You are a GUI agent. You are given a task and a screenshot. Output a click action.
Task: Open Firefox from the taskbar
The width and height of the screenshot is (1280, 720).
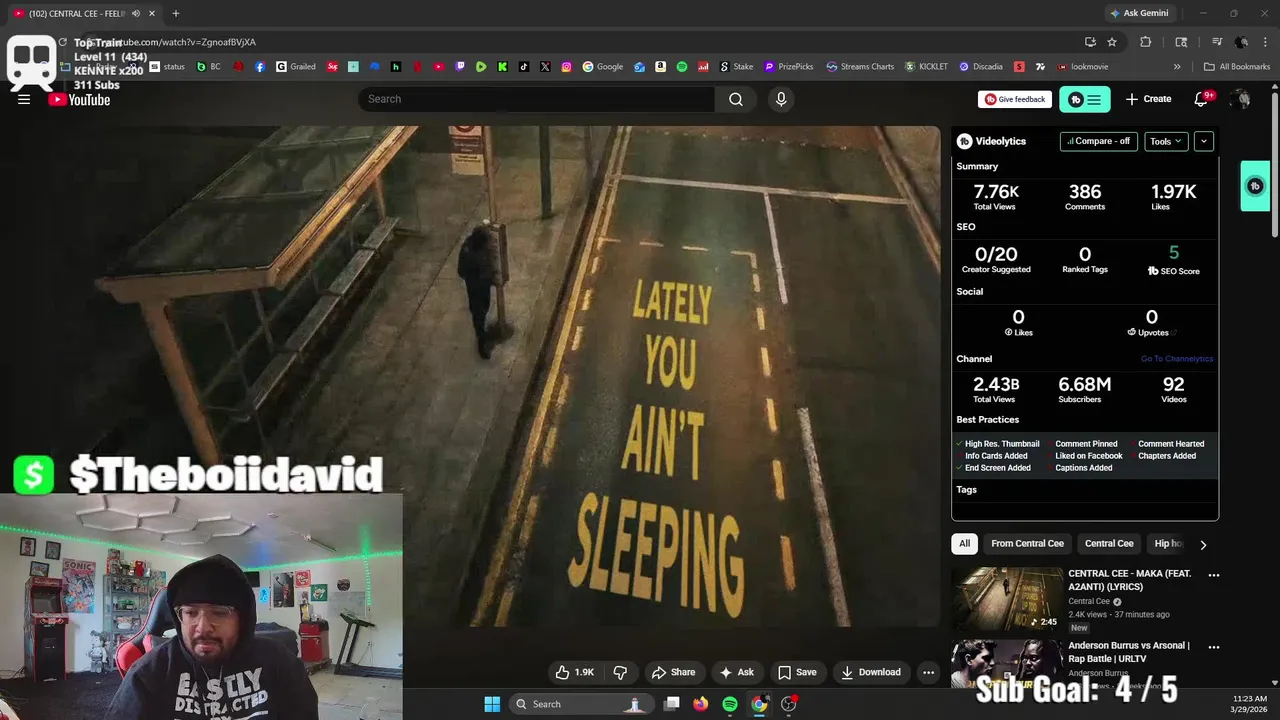click(x=701, y=704)
